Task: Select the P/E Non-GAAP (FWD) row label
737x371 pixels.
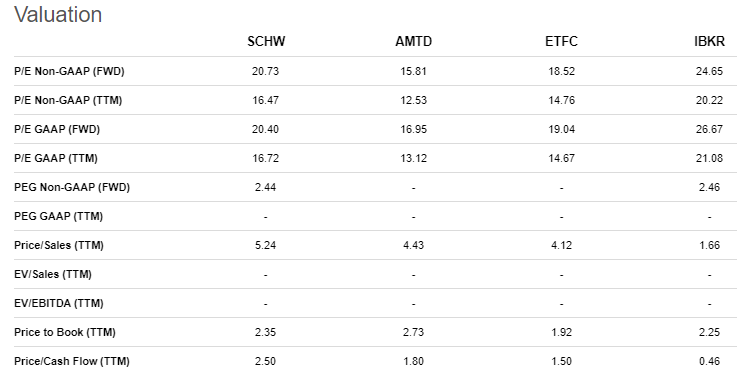Action: 69,71
